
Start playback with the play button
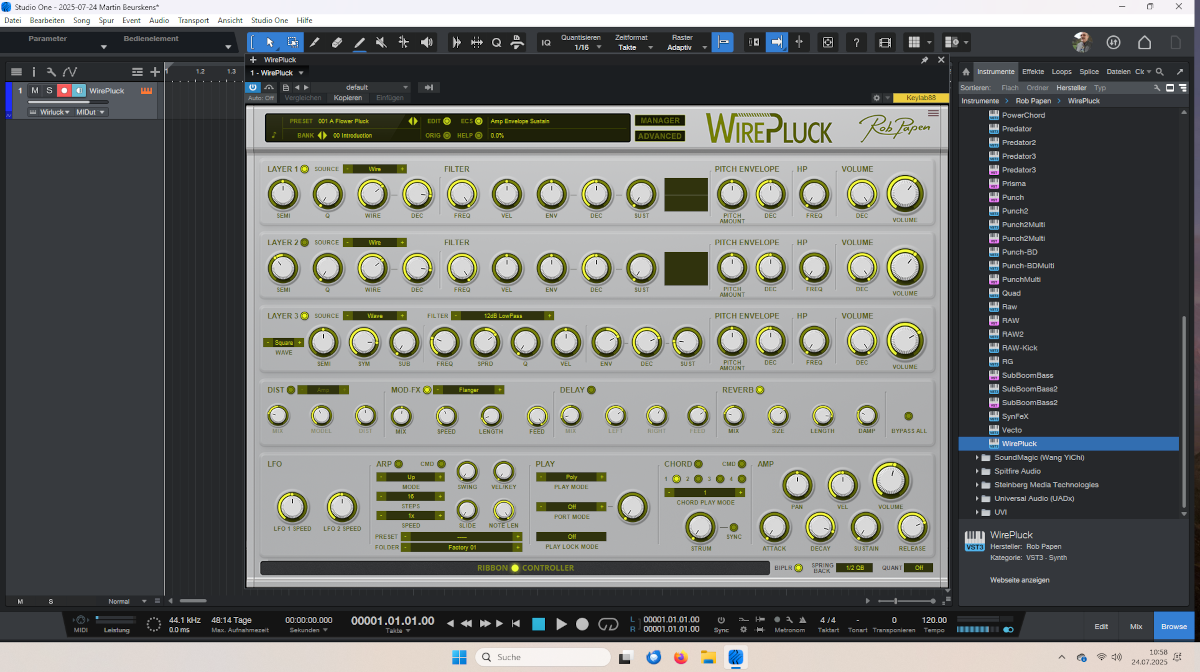point(561,624)
